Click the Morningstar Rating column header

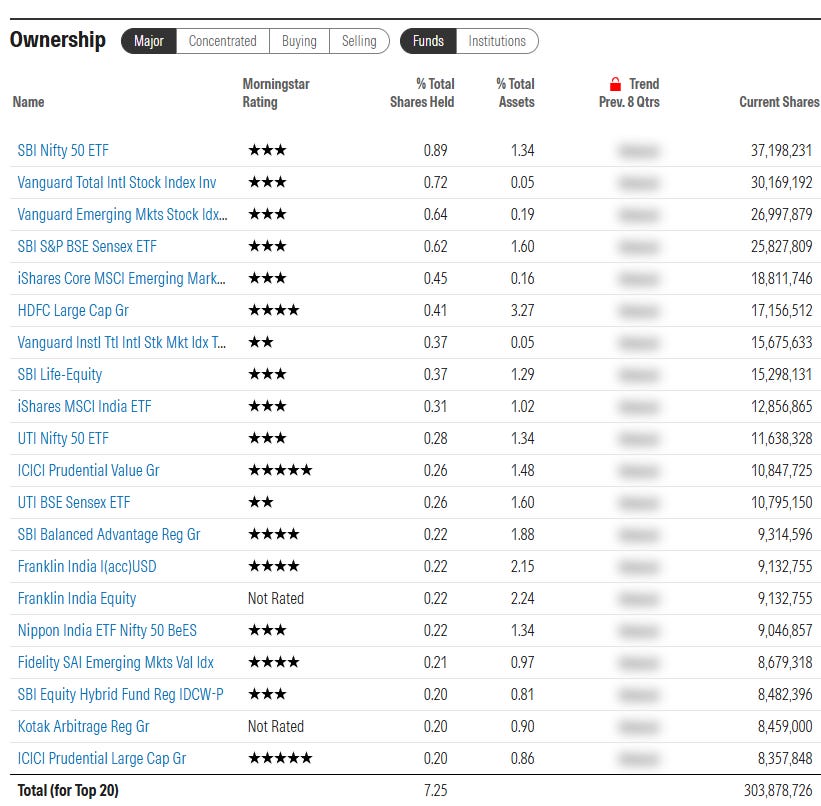click(x=276, y=93)
